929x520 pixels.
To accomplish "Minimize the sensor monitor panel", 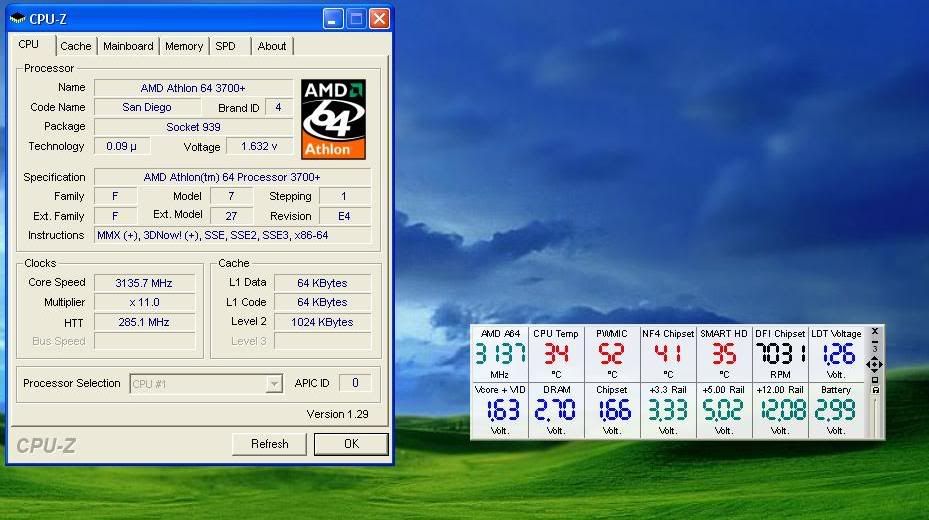I will pos(874,341).
